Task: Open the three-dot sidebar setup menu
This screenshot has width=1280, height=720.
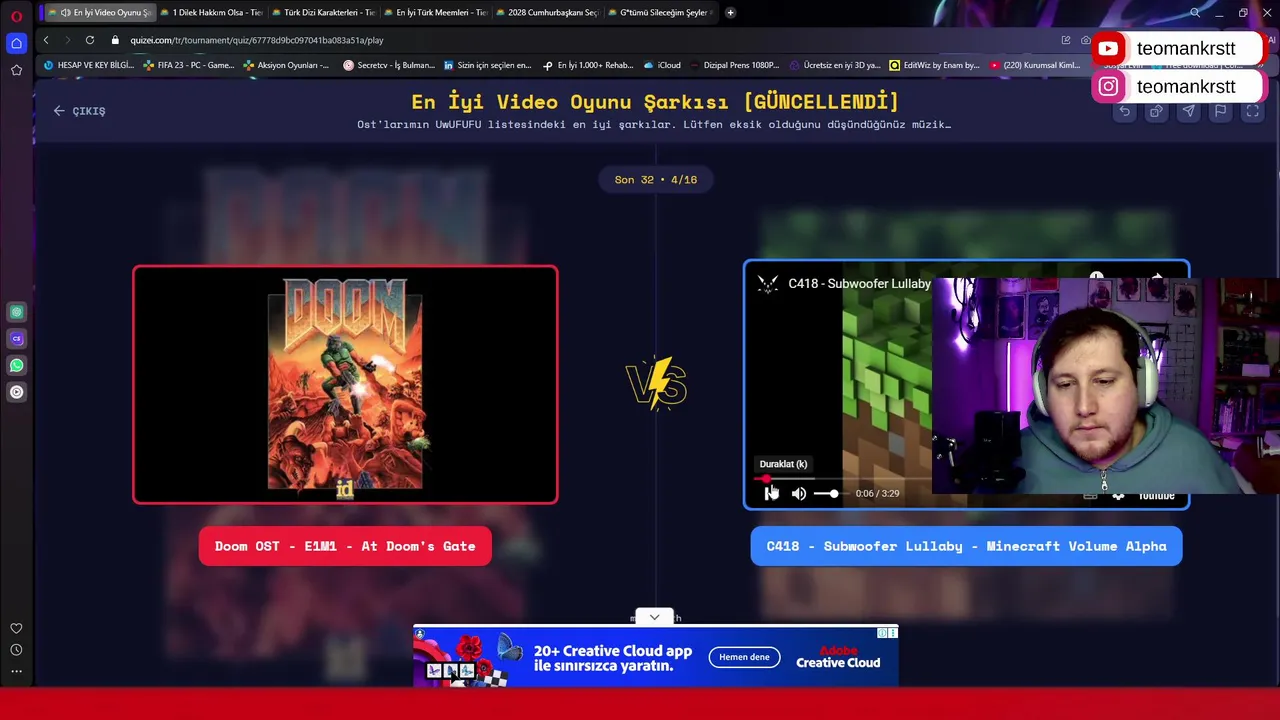Action: coord(16,672)
